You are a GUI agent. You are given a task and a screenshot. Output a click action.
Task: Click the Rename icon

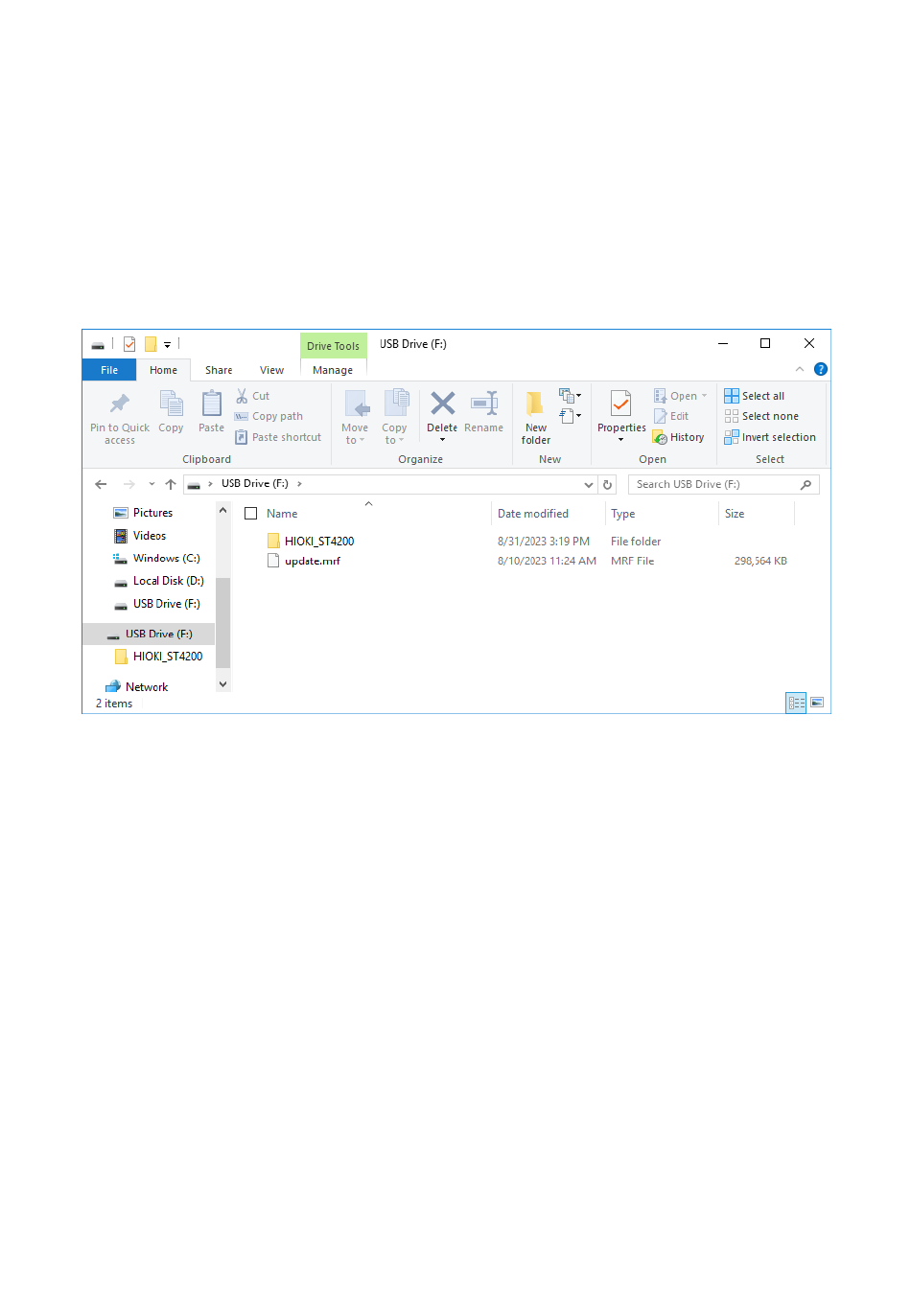point(484,403)
